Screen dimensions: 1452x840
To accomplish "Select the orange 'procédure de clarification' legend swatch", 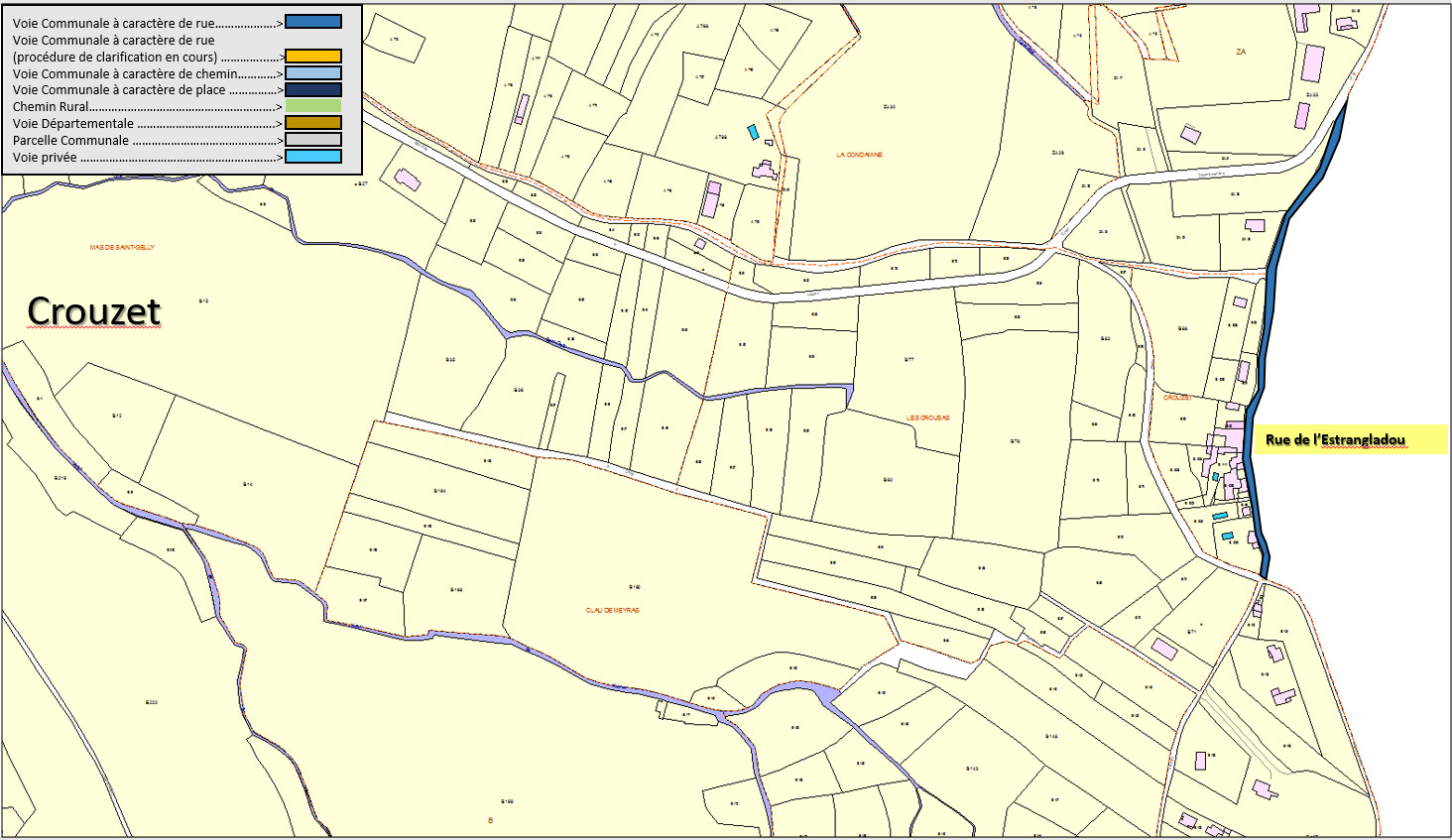I will [313, 57].
